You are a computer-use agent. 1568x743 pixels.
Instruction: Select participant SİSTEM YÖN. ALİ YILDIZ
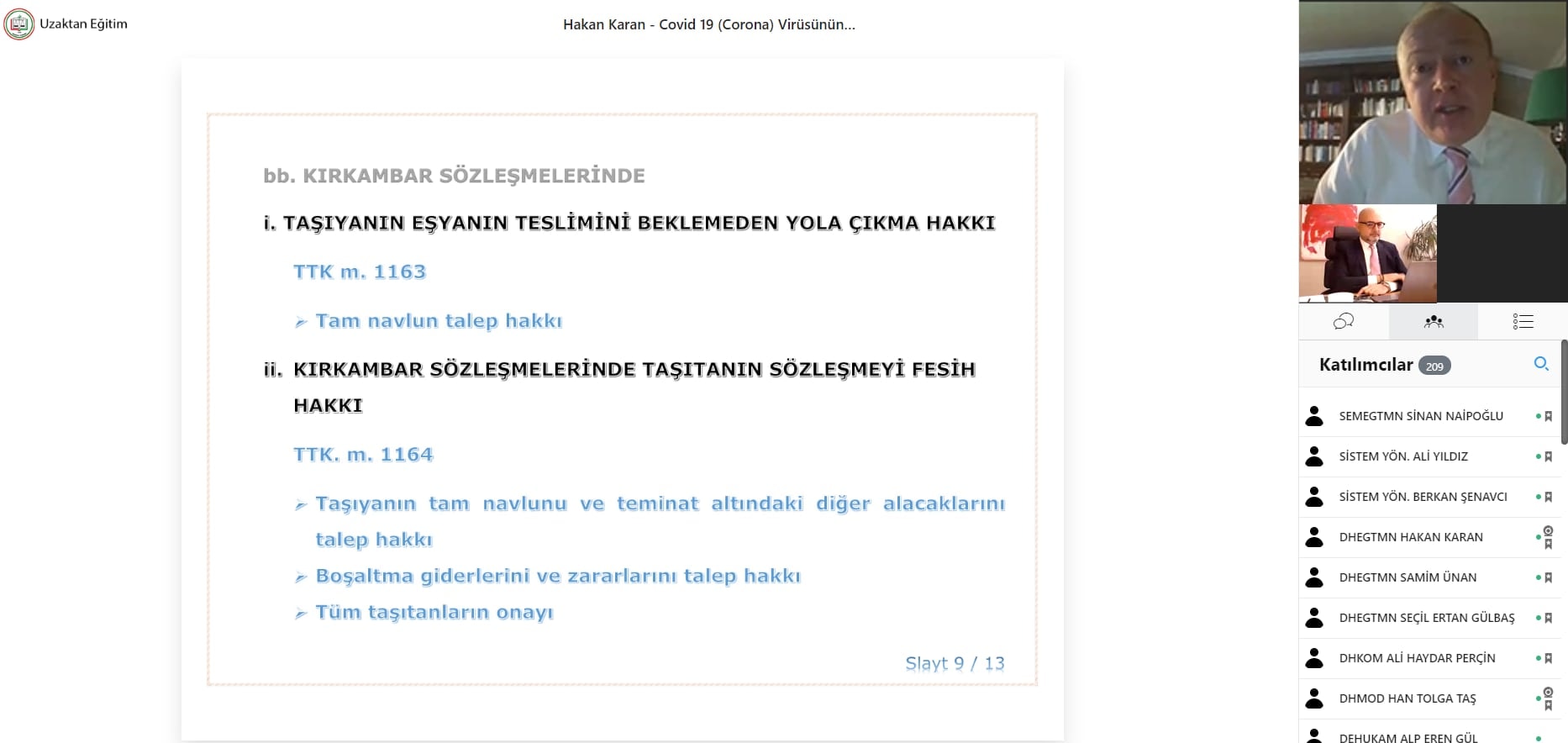tap(1430, 456)
